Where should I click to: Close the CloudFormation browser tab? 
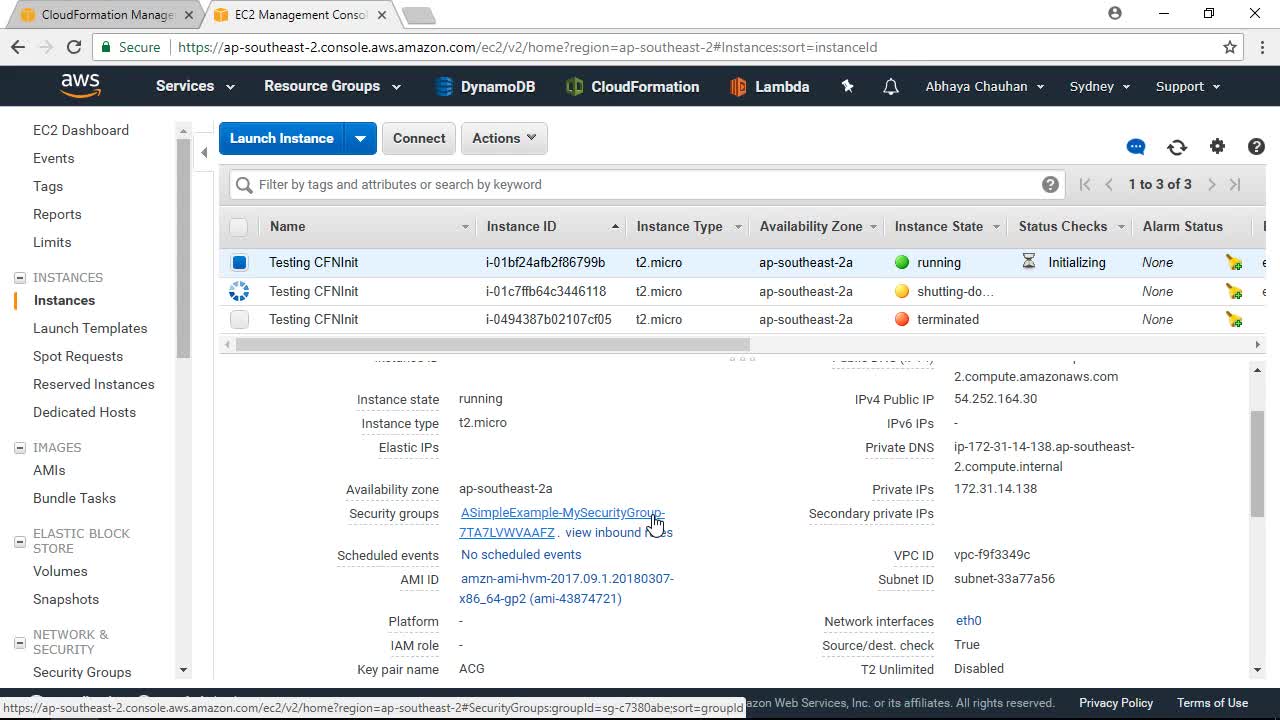pos(188,15)
